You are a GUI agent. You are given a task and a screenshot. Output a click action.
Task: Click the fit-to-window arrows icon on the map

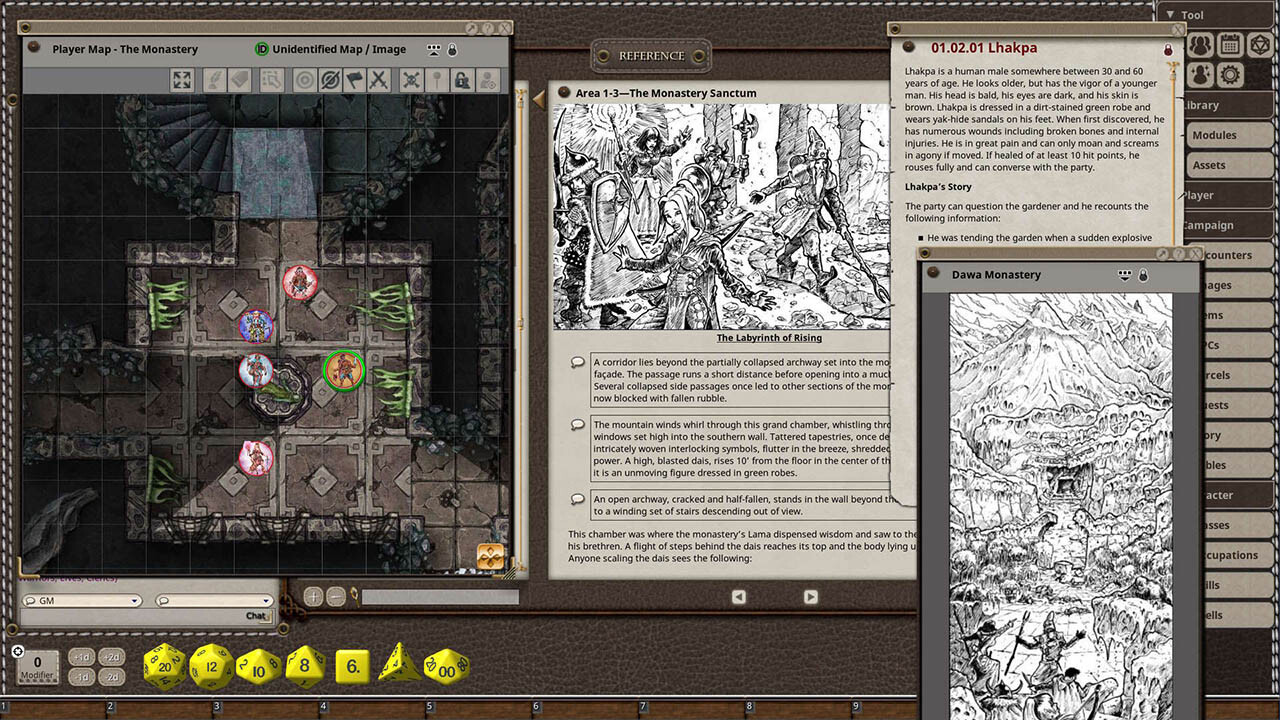coord(182,80)
